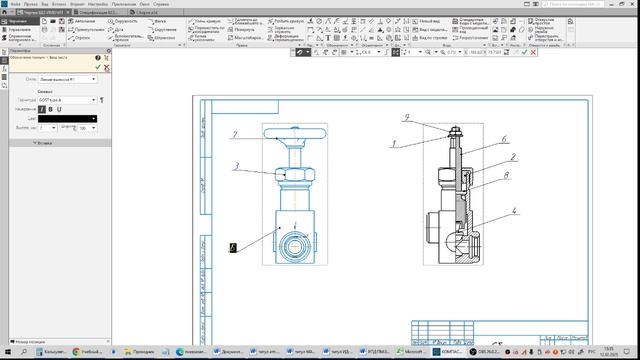Screen dimensions: 640x360
Task: Click the Наружная резьба tool
Action: pos(541,30)
